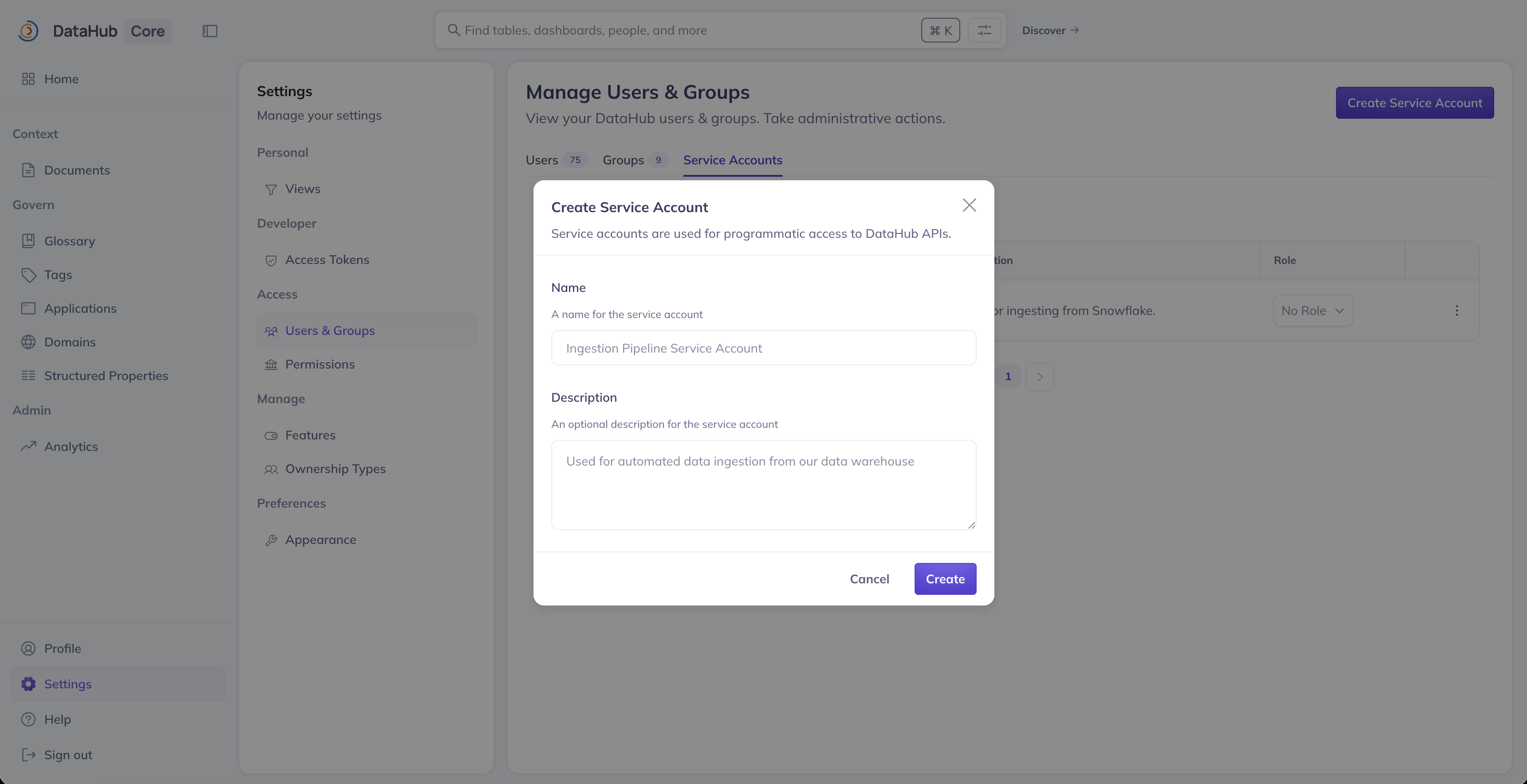Switch to the Groups tab
1527x784 pixels.
point(623,160)
